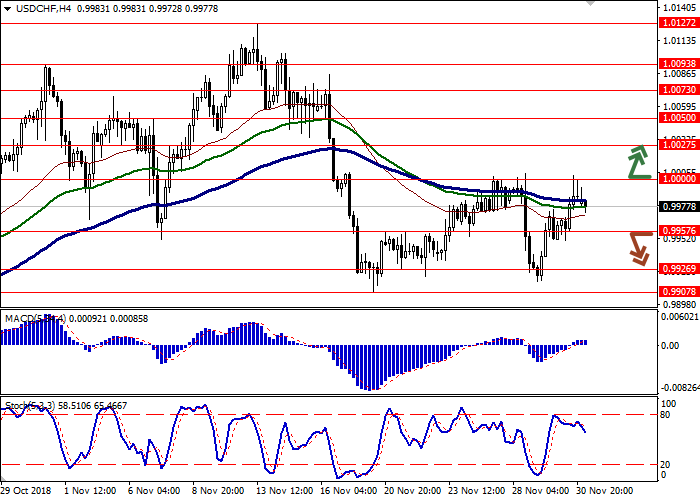Select the 1.00938 resistance level label
Image resolution: width=700 pixels, height=500 pixels.
pyautogui.click(x=677, y=63)
